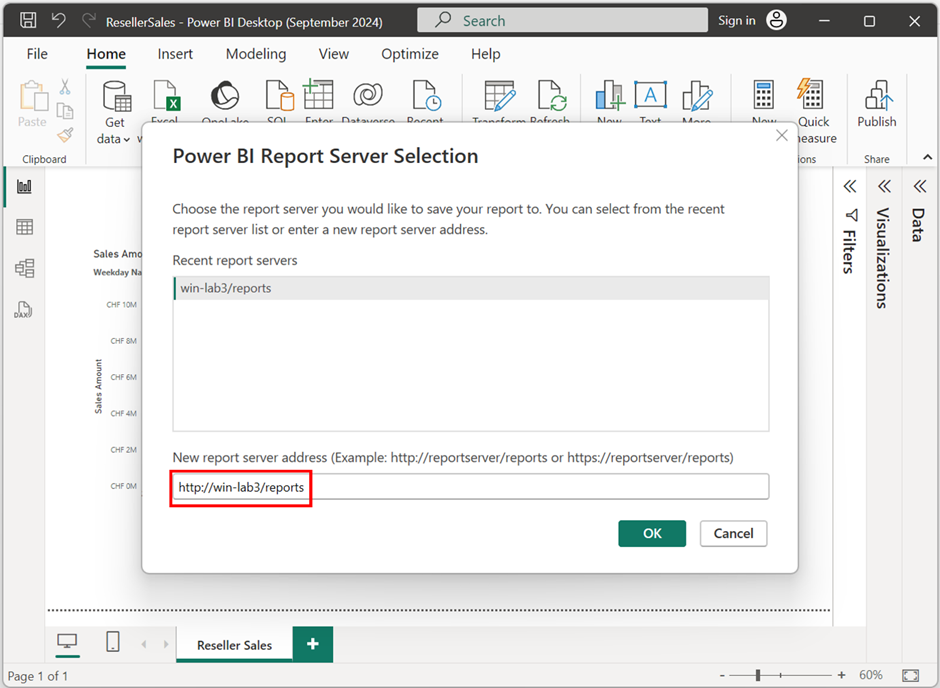Switch to Report view

click(25, 186)
